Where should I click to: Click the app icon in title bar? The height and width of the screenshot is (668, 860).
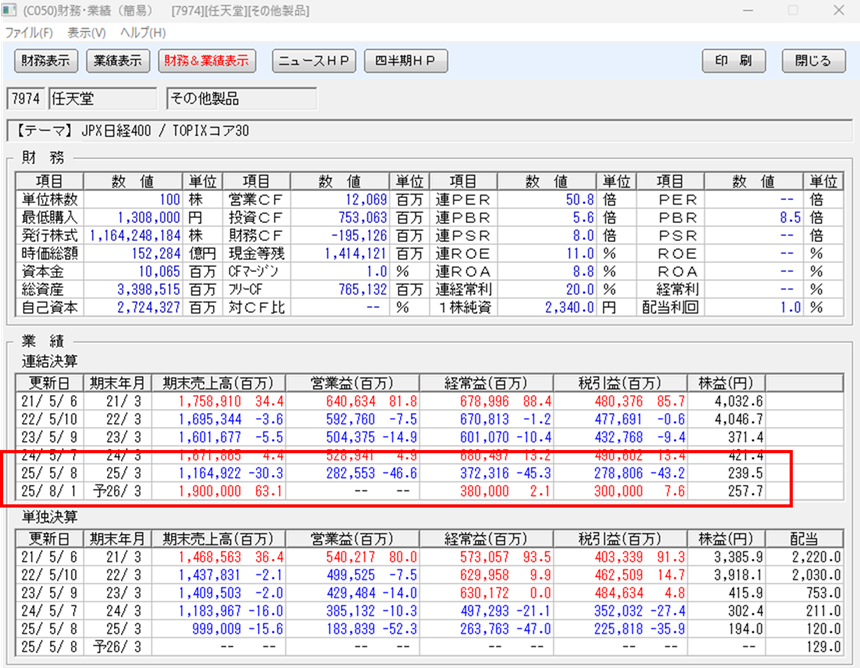9,10
